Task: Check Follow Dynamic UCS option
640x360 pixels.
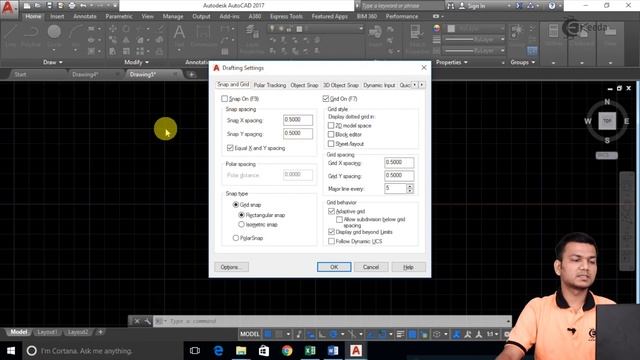Action: pos(331,241)
